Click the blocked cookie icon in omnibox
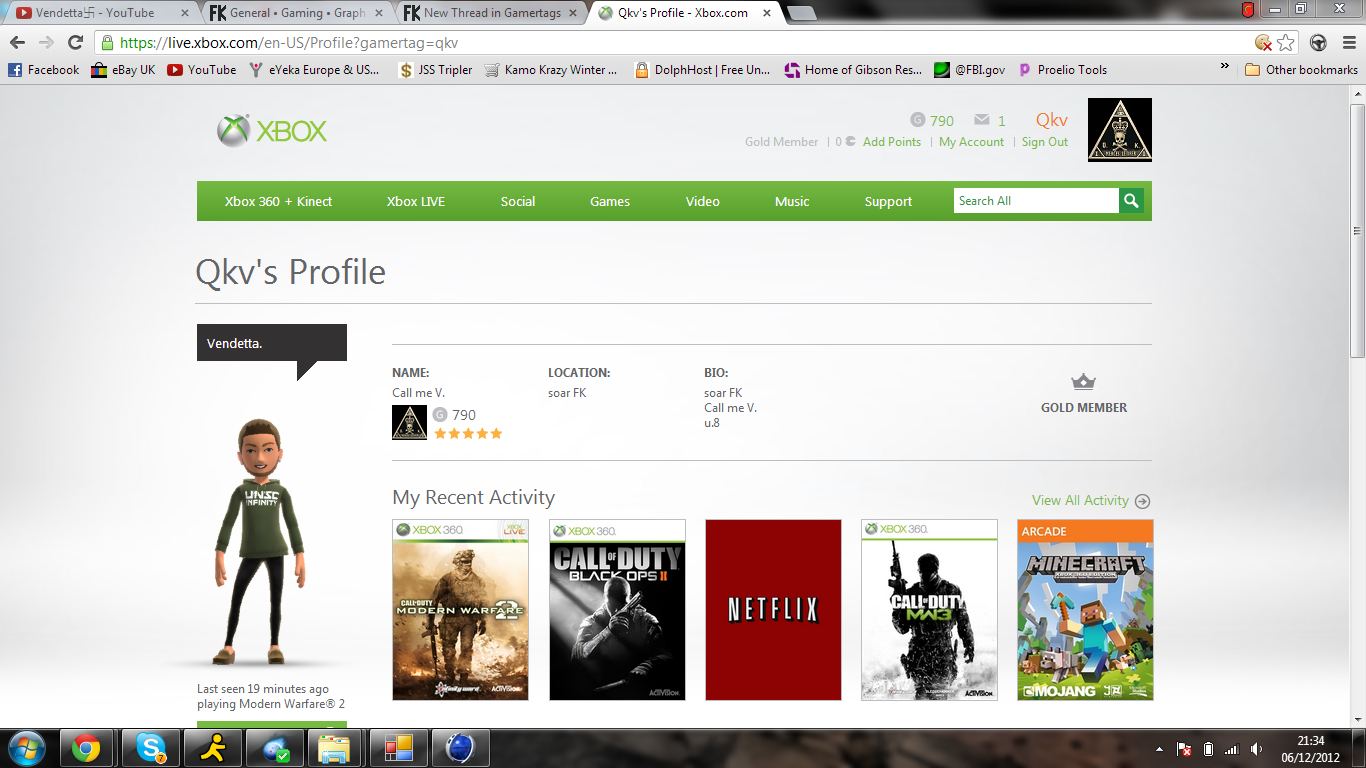The width and height of the screenshot is (1366, 768). (x=1264, y=43)
